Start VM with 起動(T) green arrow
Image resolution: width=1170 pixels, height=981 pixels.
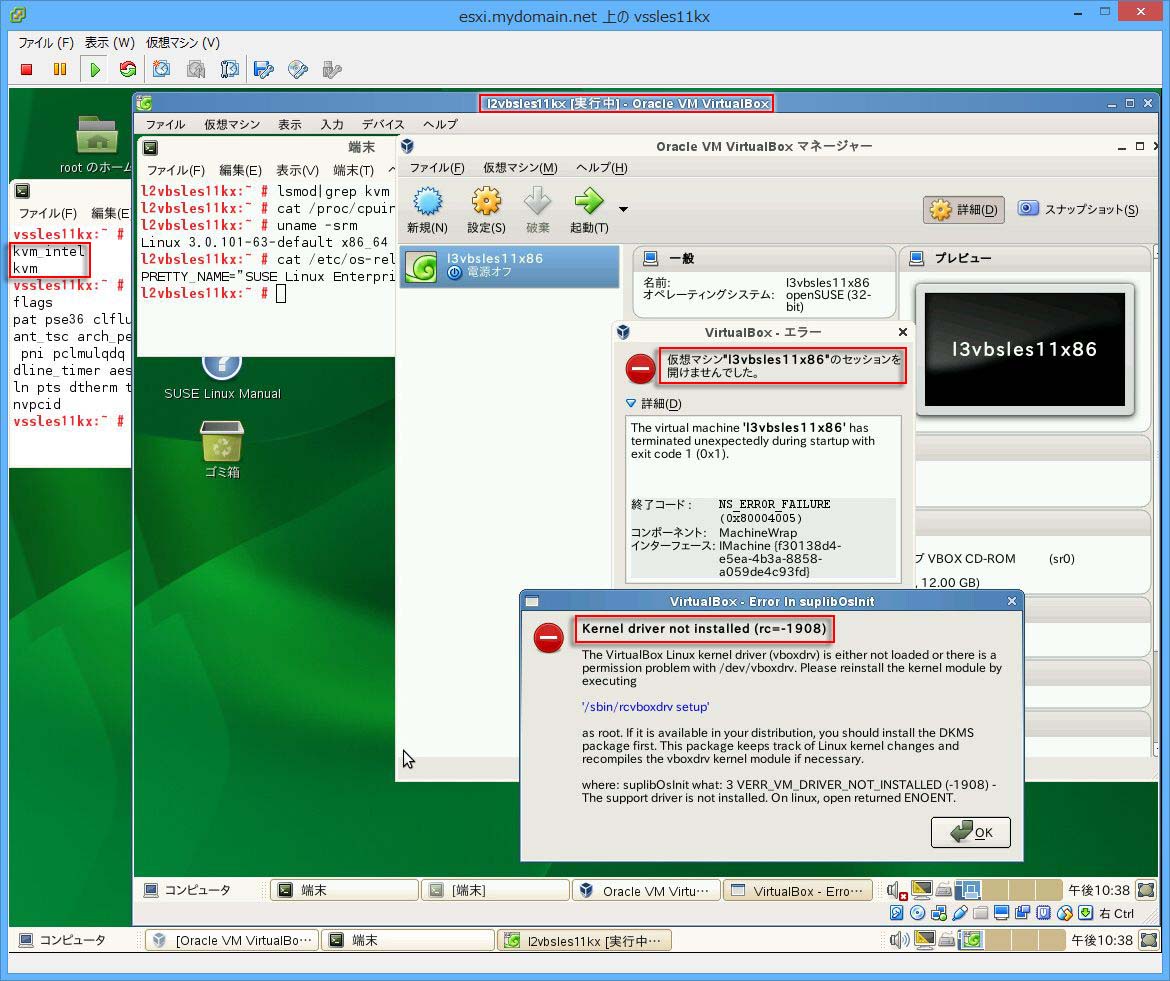[x=589, y=210]
